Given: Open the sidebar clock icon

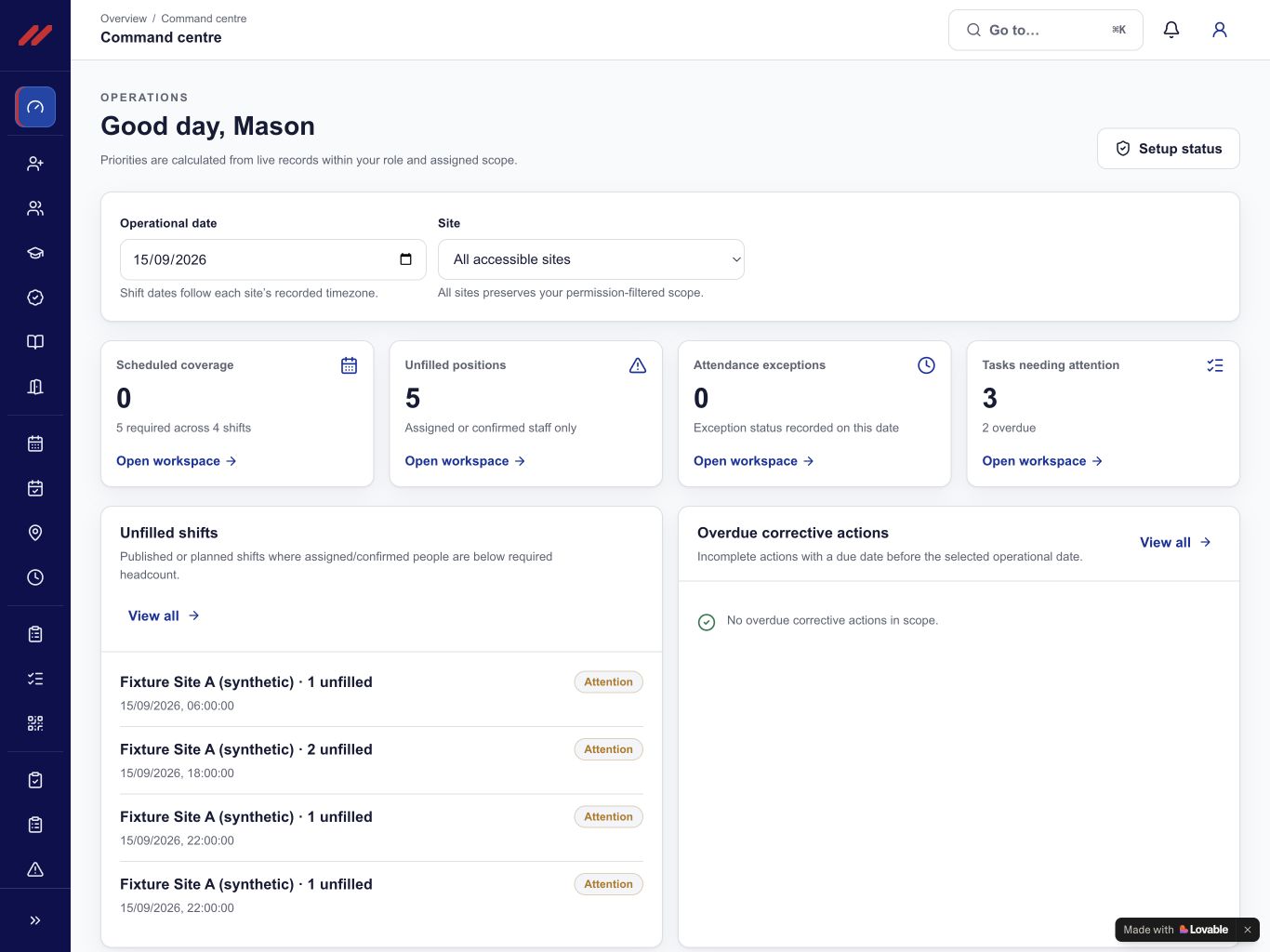Looking at the screenshot, I should tap(35, 577).
